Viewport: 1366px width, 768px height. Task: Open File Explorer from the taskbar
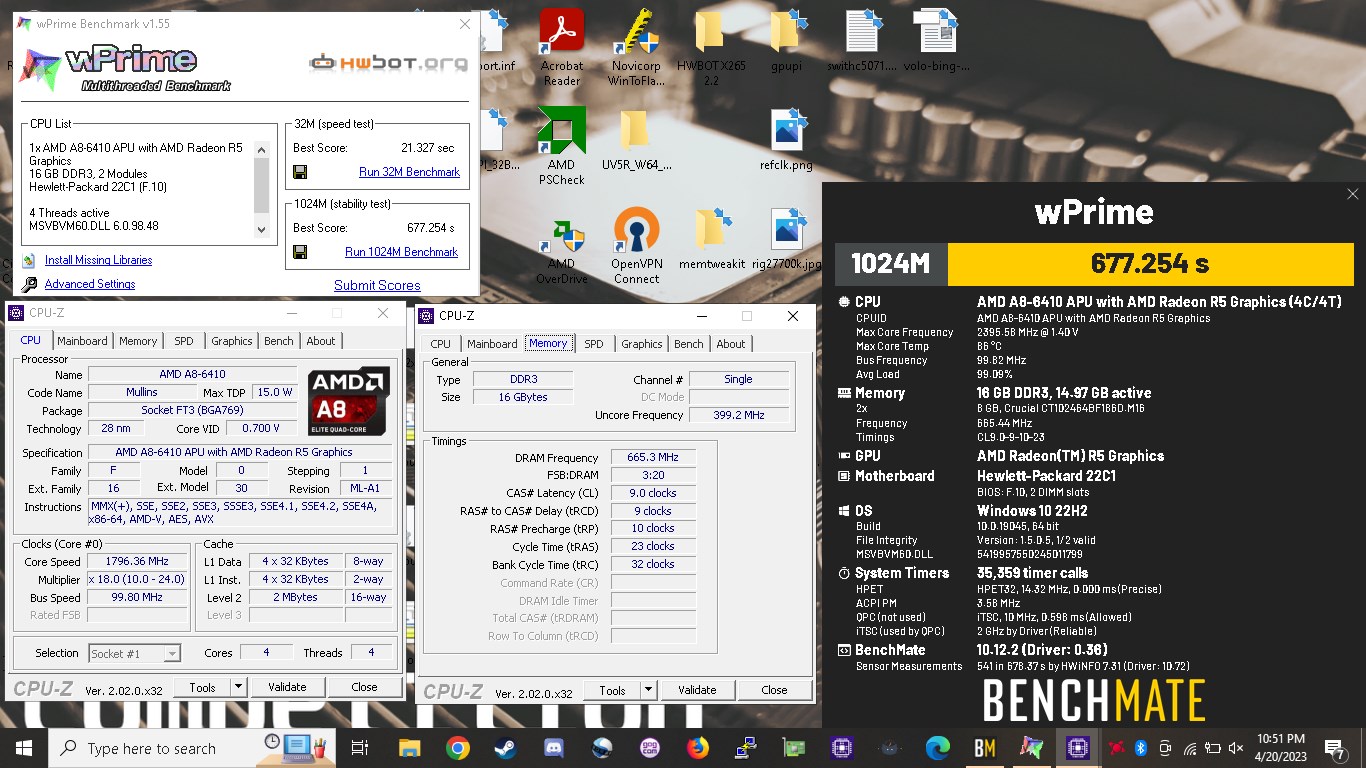410,748
